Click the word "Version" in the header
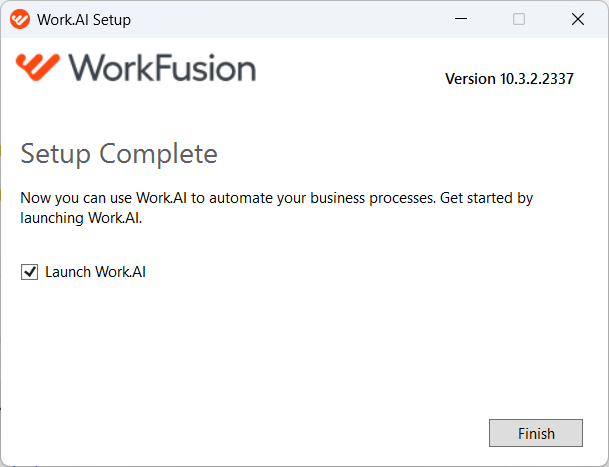Image resolution: width=609 pixels, height=467 pixels. tap(470, 79)
